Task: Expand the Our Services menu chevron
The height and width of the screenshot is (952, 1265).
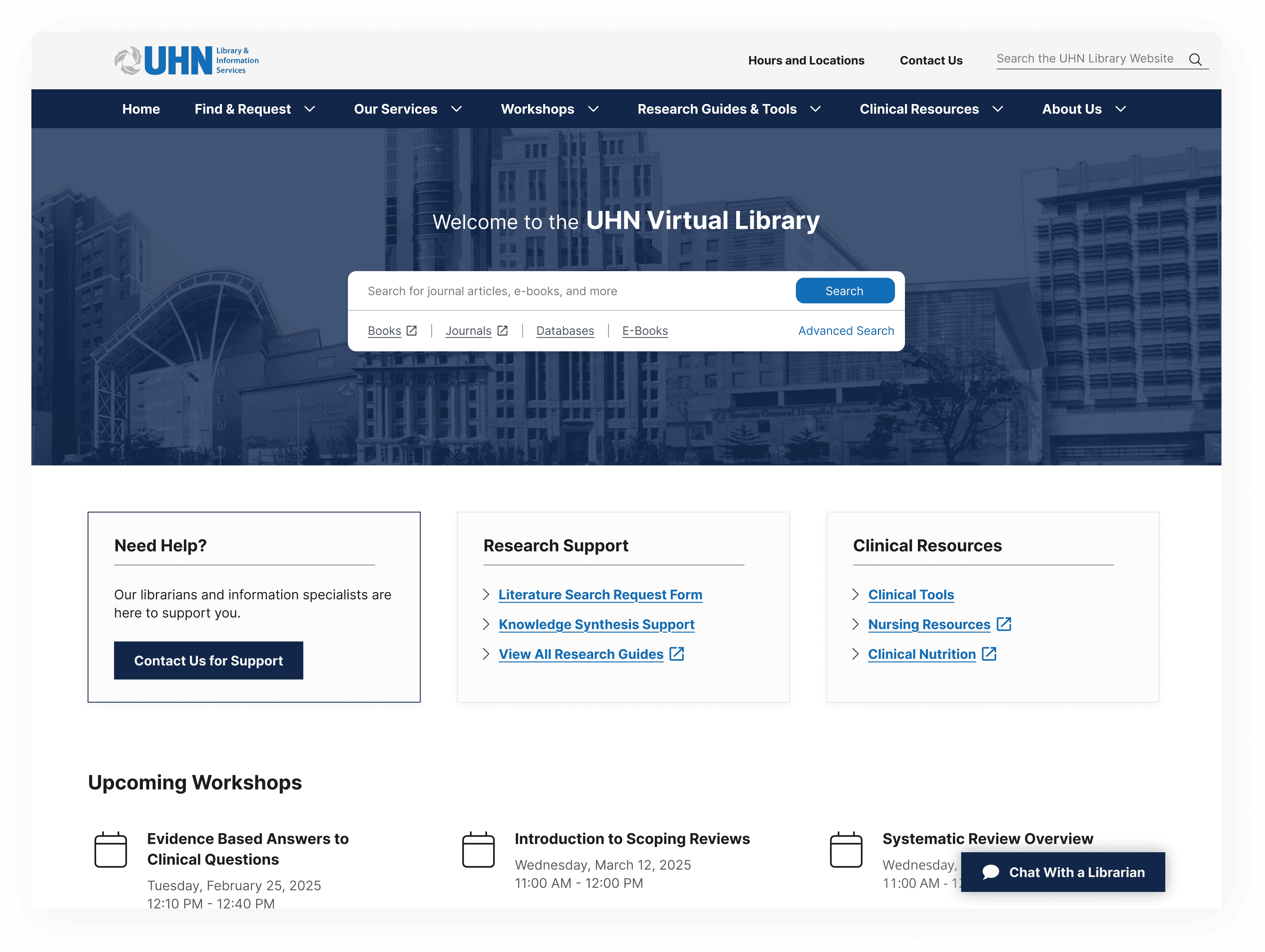Action: click(x=456, y=109)
